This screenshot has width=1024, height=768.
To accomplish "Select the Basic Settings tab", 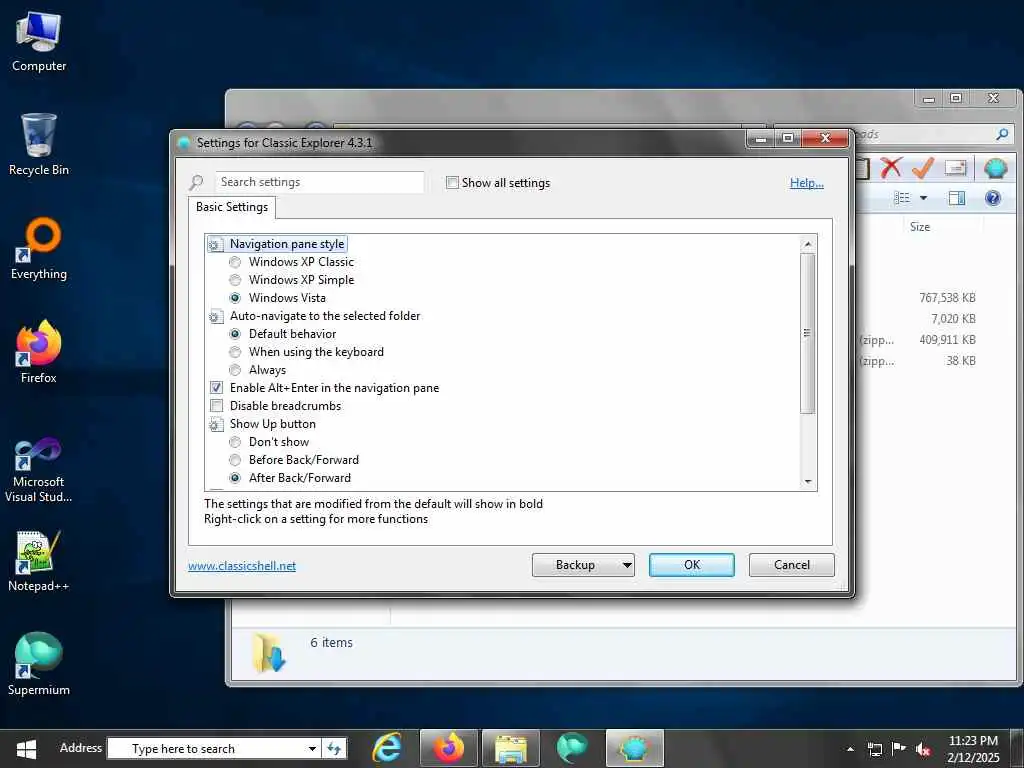I will pos(232,207).
